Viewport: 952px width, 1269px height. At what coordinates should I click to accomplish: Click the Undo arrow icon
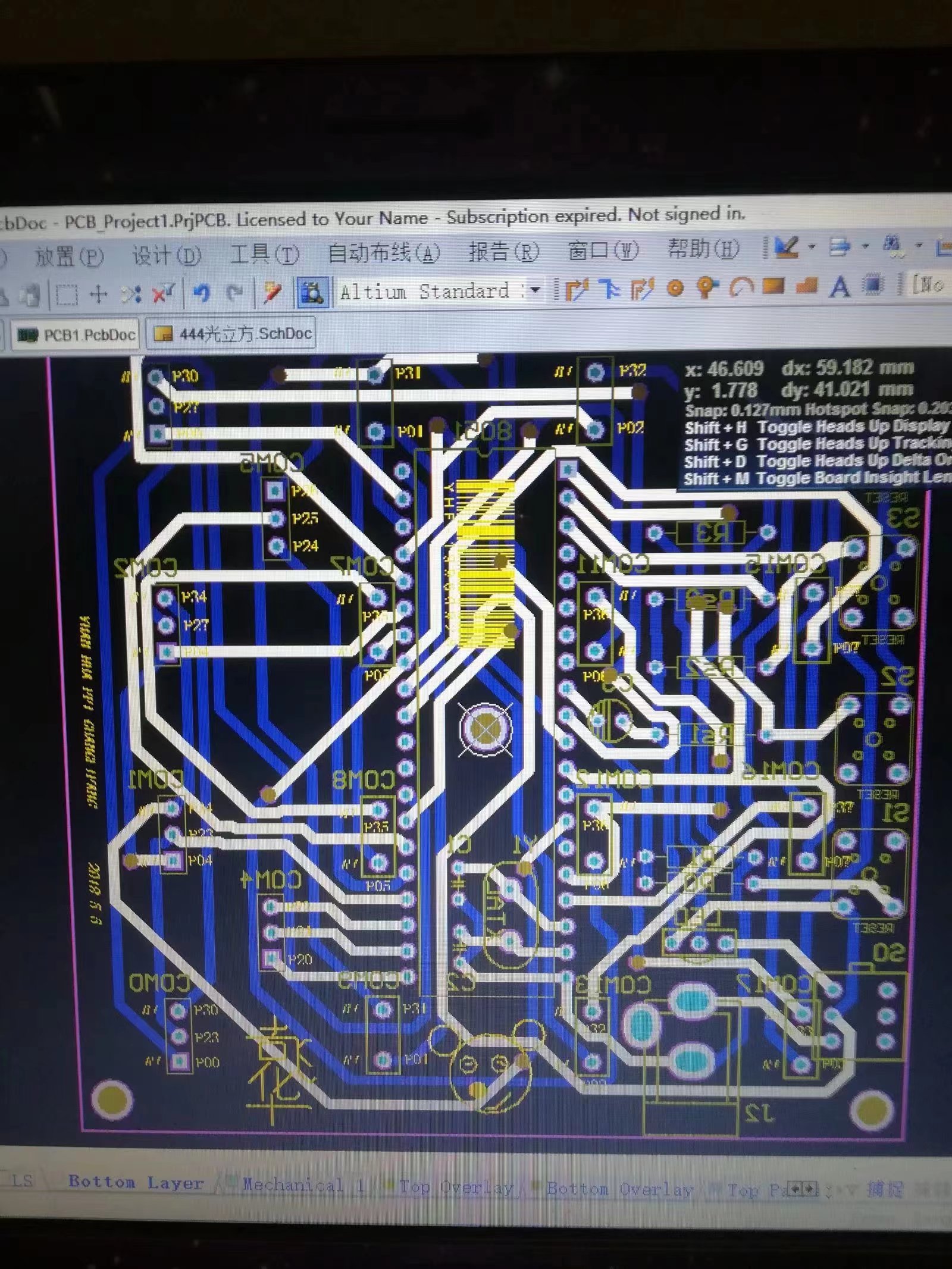(x=202, y=293)
